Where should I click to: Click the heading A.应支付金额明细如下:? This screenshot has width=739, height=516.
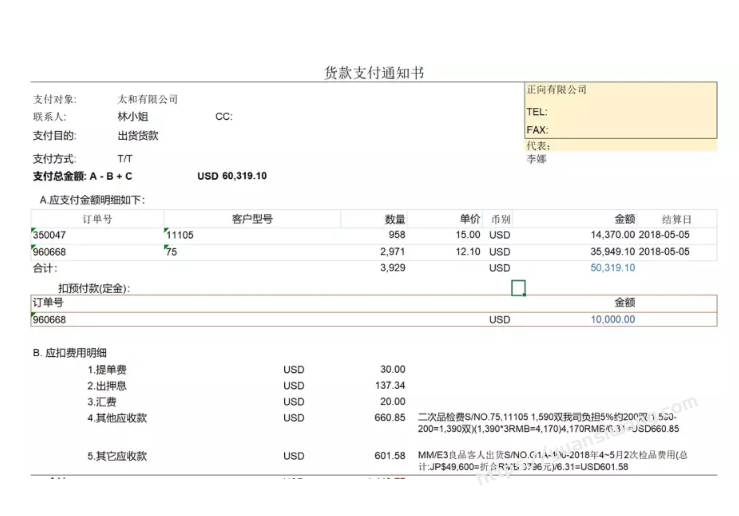(92, 200)
